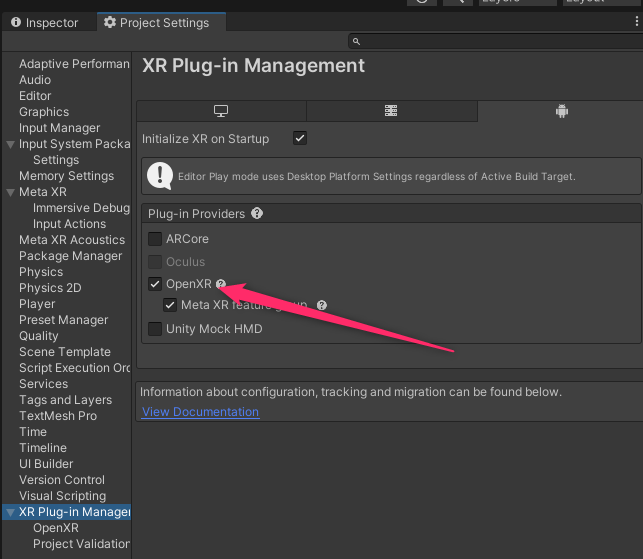Open Package Manager settings
The height and width of the screenshot is (559, 643).
tap(71, 256)
